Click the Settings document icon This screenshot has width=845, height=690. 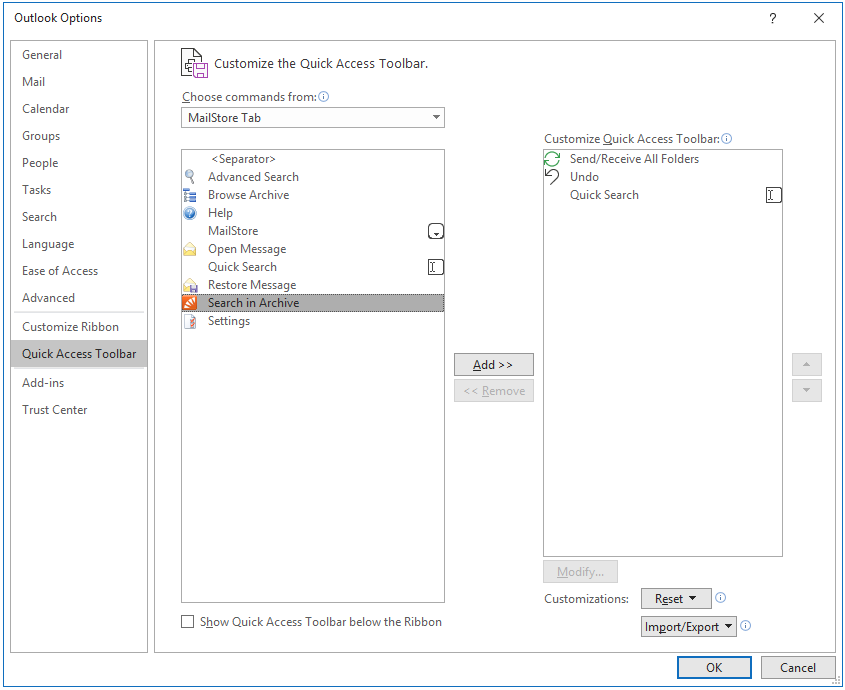tap(190, 321)
